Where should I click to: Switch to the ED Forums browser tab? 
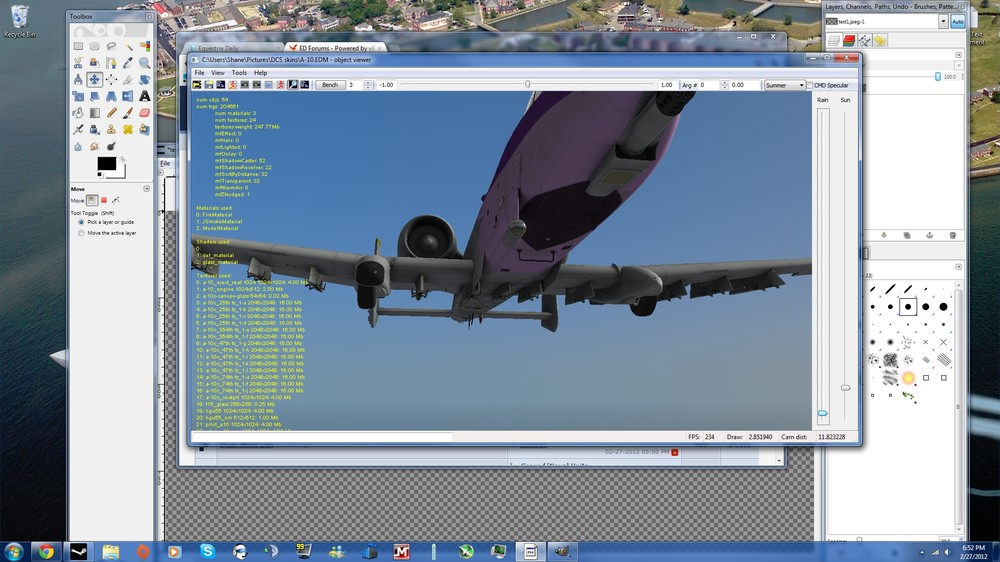335,48
